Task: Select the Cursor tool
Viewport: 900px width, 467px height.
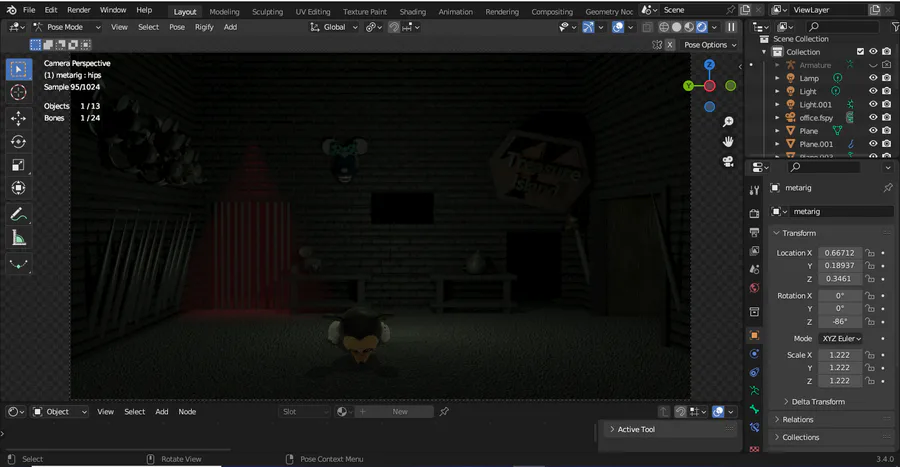Action: pyautogui.click(x=18, y=92)
